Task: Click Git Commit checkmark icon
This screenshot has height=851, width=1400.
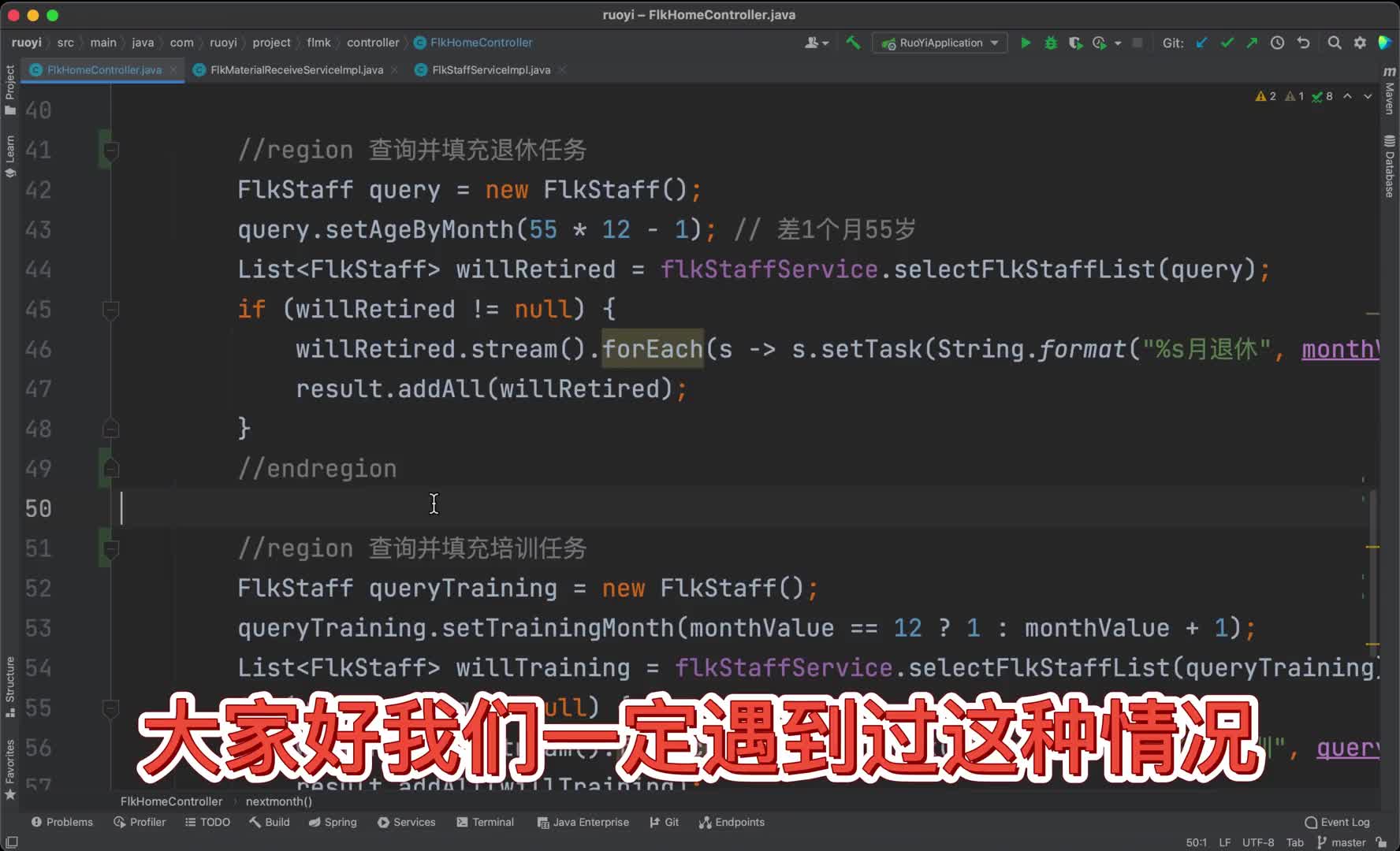Action: click(x=1227, y=43)
